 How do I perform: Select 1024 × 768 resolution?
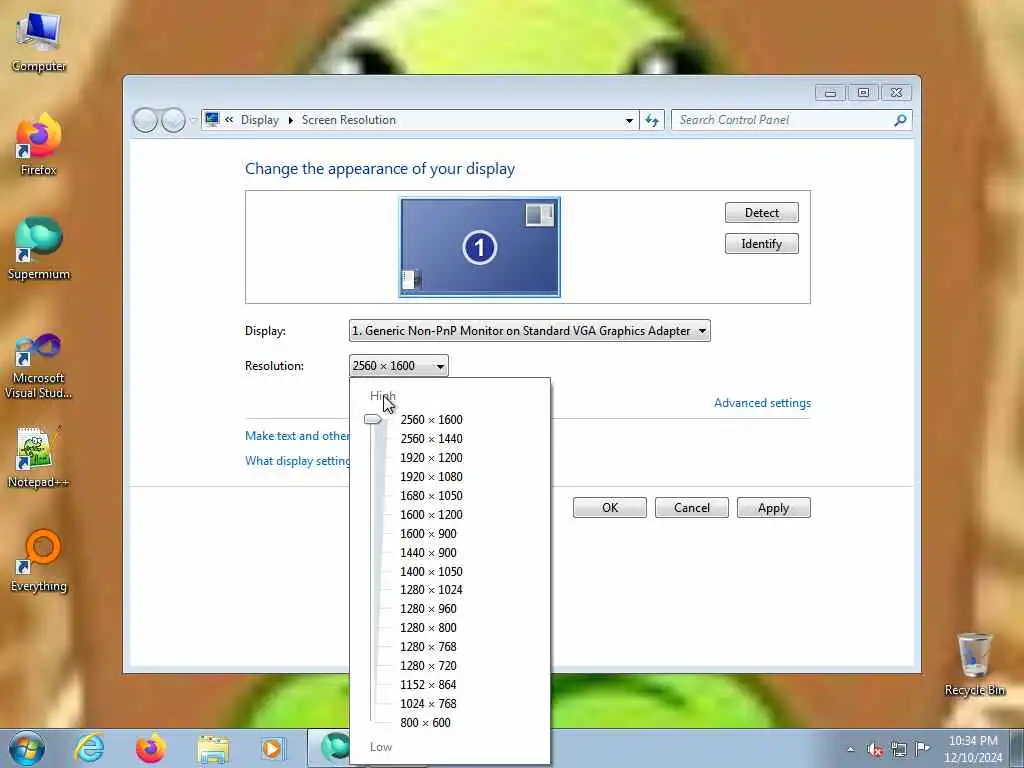[x=428, y=703]
